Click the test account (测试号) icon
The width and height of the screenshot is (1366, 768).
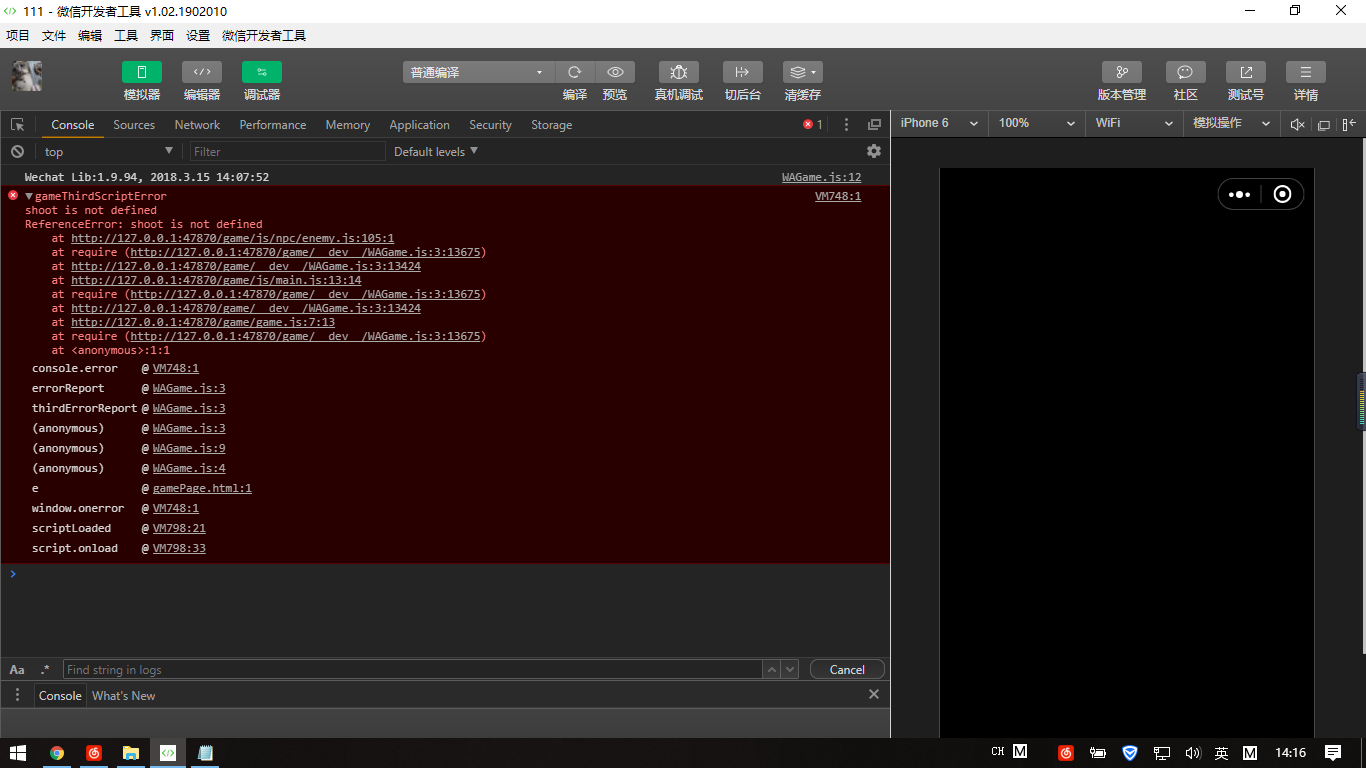(1246, 72)
